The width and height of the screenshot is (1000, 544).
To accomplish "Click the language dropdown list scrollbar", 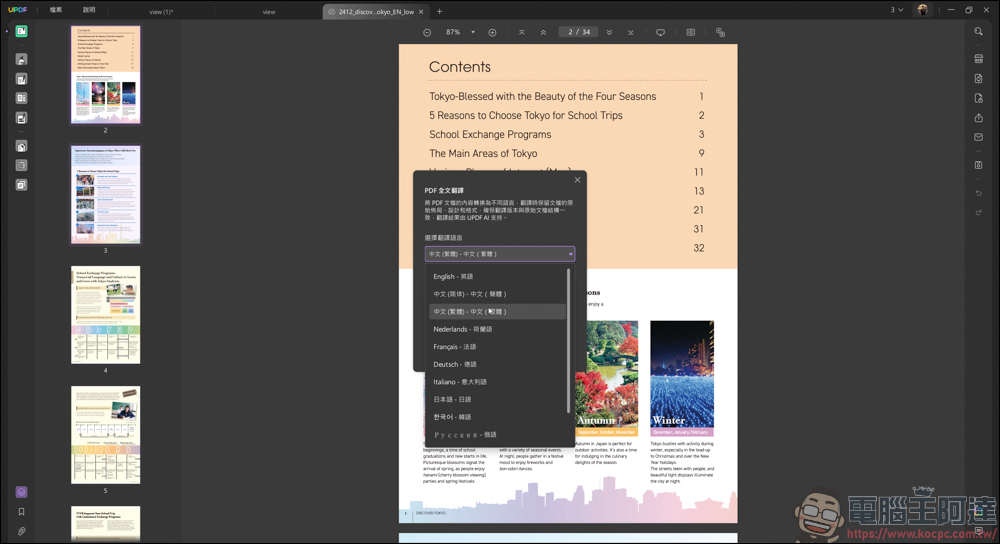I will point(568,341).
